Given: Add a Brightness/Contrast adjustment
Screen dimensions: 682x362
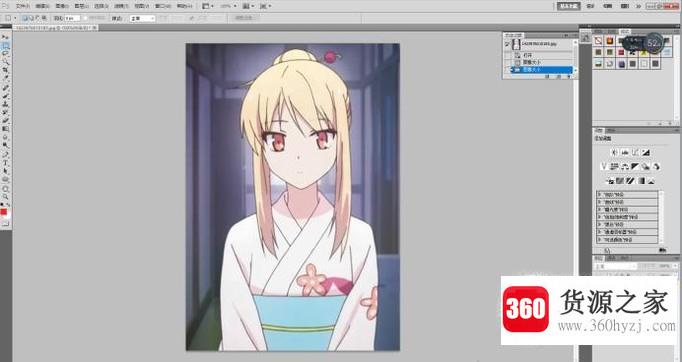Looking at the screenshot, I should (614, 152).
